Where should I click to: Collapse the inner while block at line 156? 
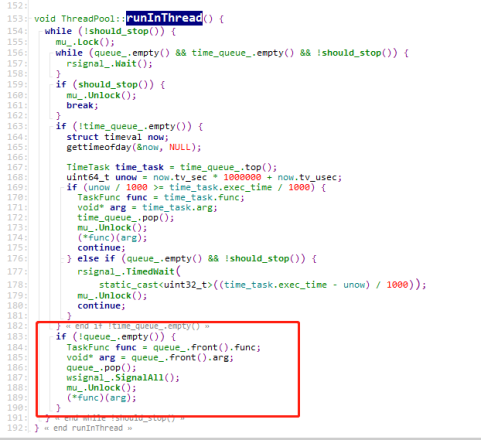coord(51,53)
